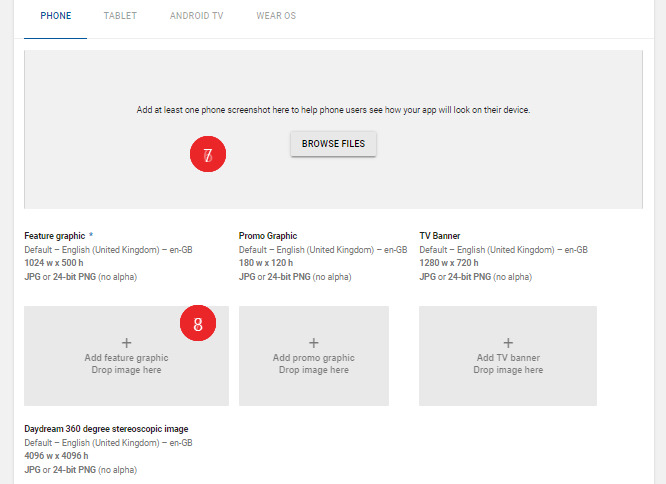
Task: Select the ANDROID TV tab
Action: 196,16
